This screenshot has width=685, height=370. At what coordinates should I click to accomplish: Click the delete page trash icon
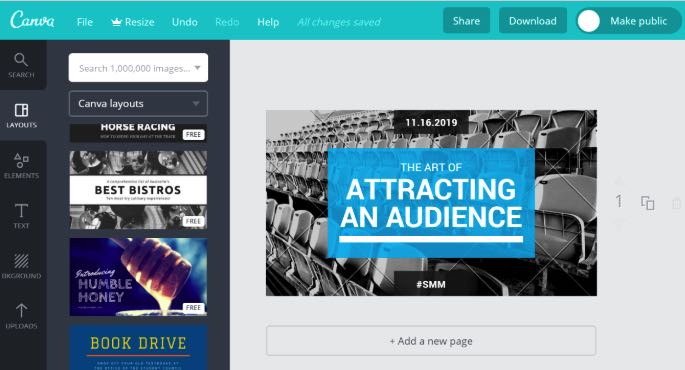coord(676,204)
